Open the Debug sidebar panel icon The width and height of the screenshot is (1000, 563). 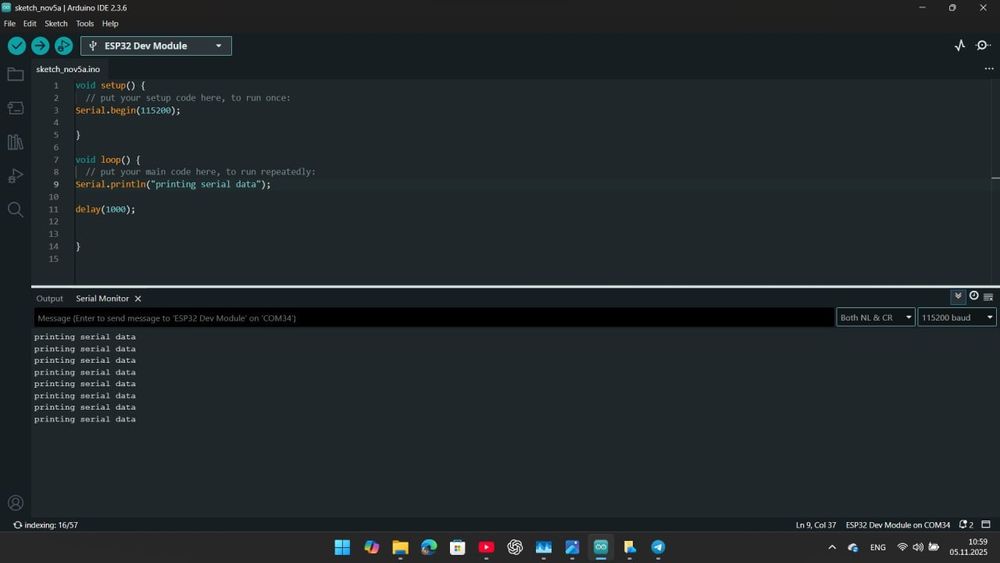[15, 175]
